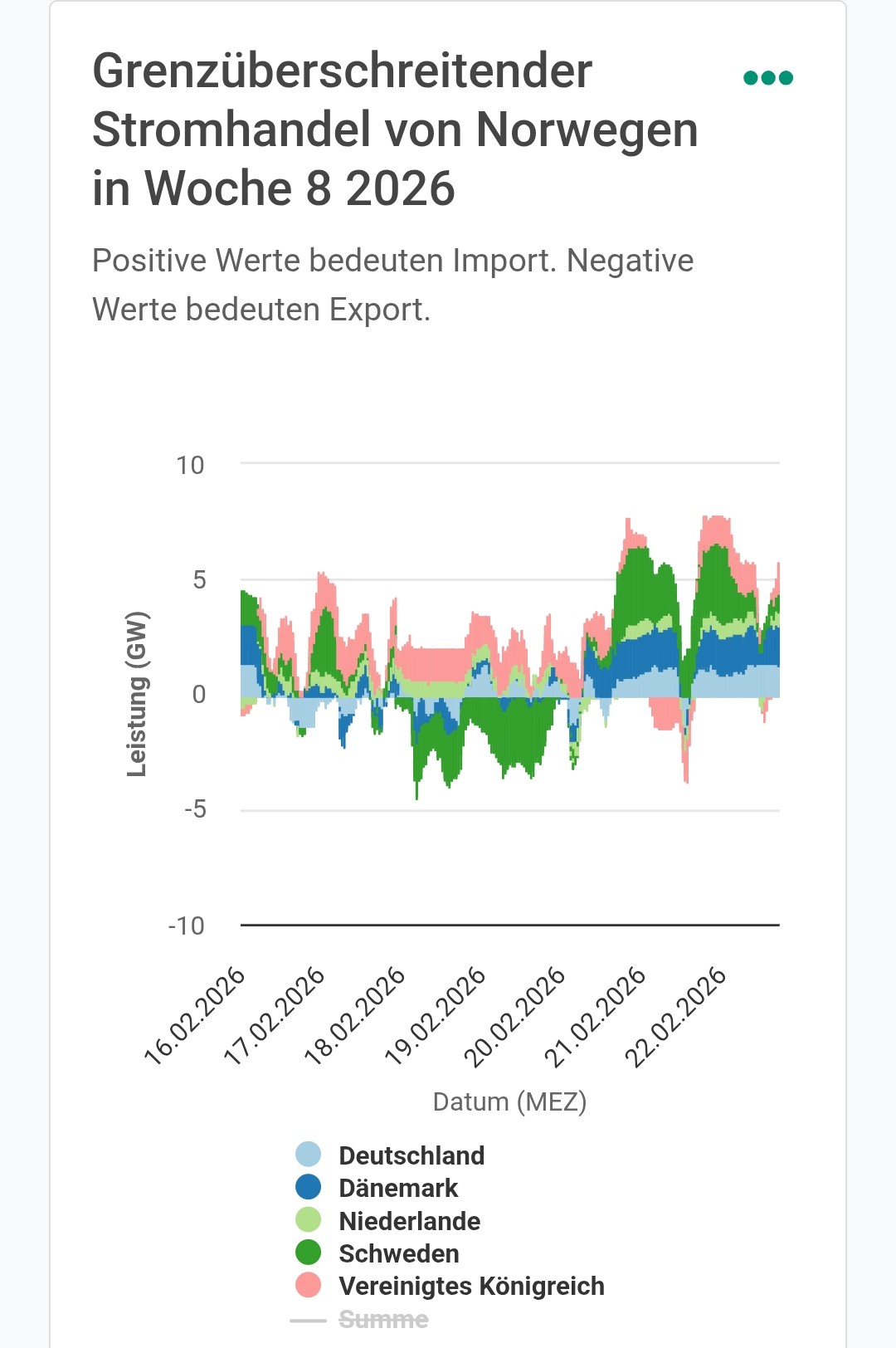Click the dark-green Schweden legend dot
This screenshot has height=1348, width=896.
pyautogui.click(x=309, y=1253)
